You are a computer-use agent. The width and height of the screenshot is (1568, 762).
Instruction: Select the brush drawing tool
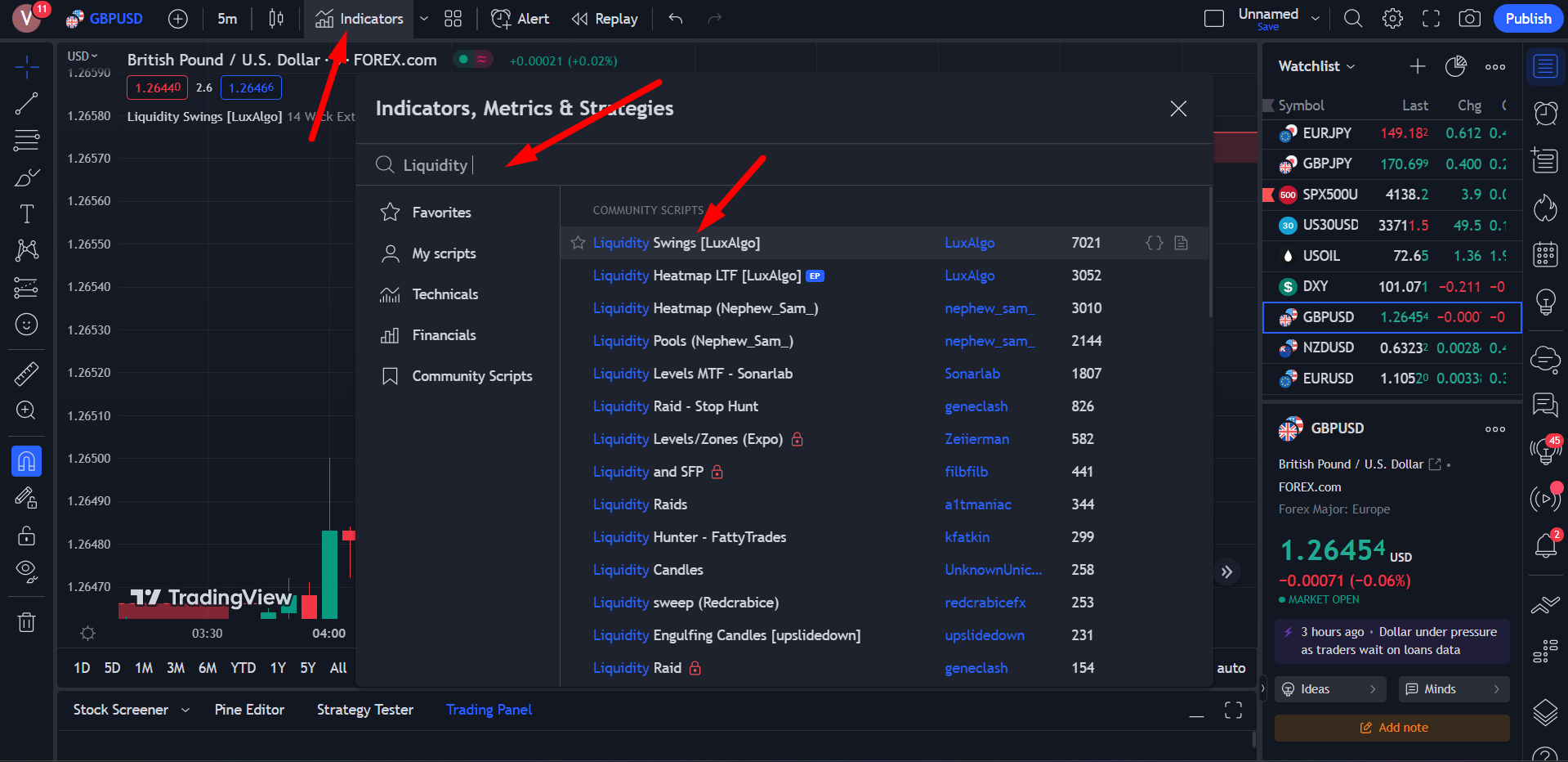coord(27,177)
